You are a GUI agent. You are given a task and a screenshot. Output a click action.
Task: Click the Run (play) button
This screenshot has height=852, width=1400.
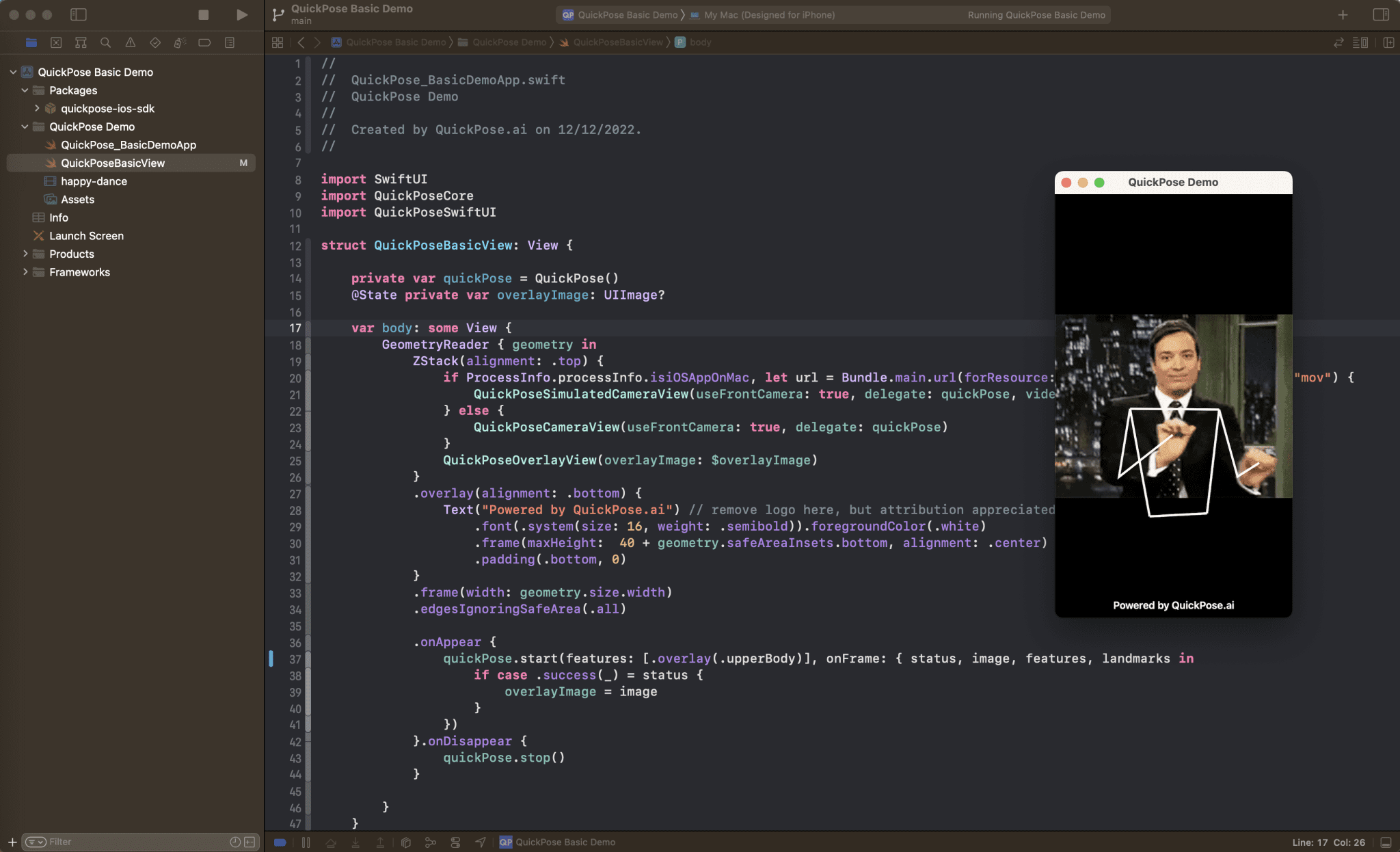[241, 14]
